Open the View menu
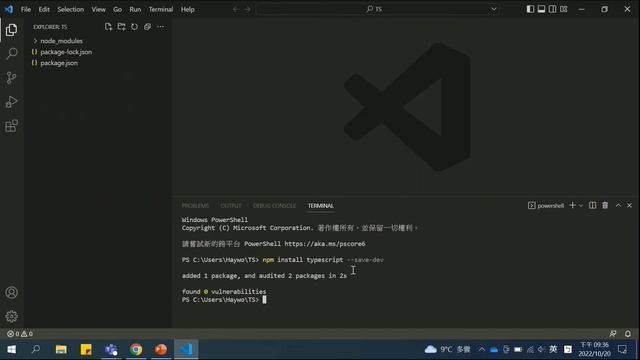Screen dimensions: 640x360 point(98,9)
